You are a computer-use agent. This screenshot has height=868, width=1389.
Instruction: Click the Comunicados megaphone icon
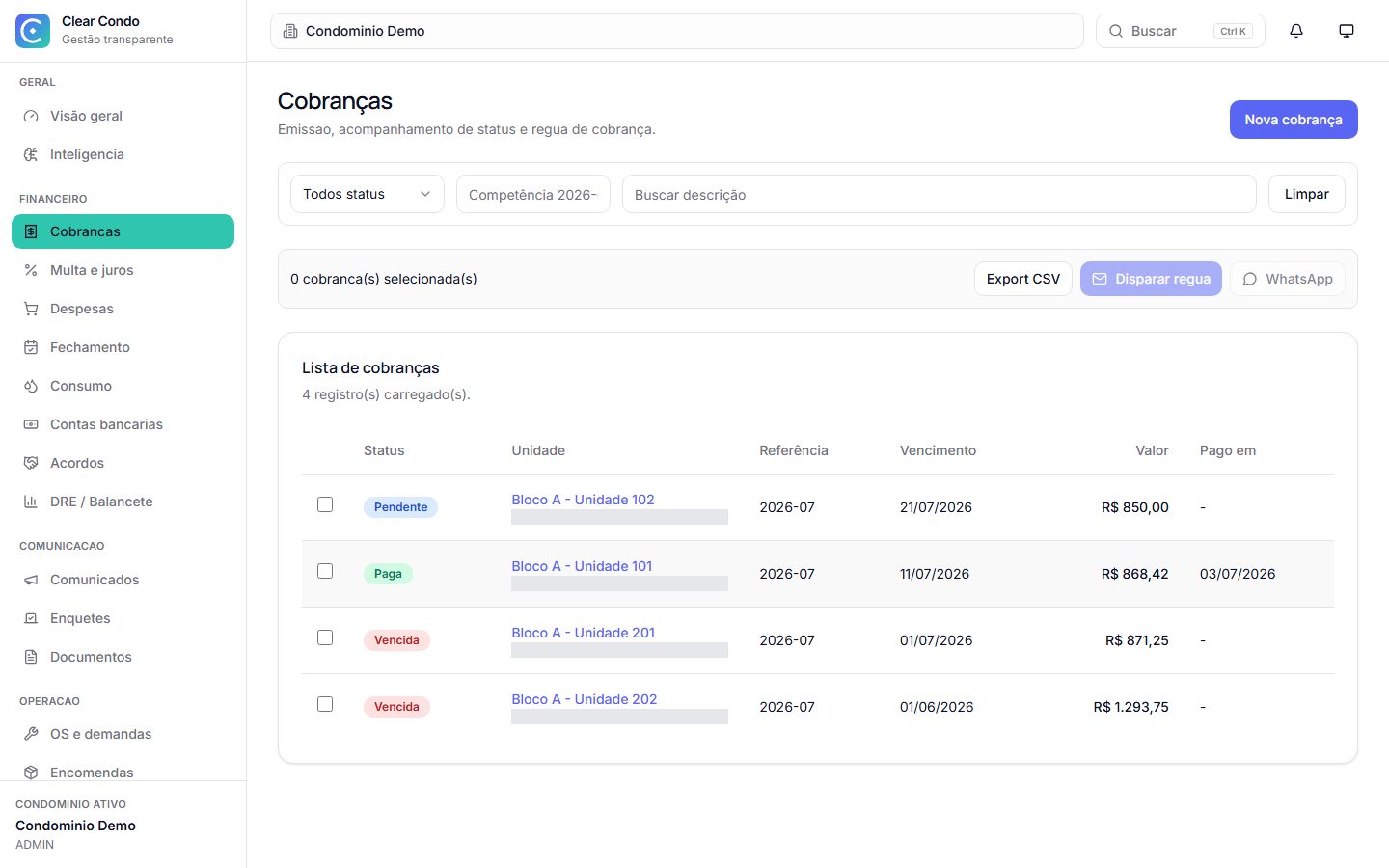pos(31,580)
